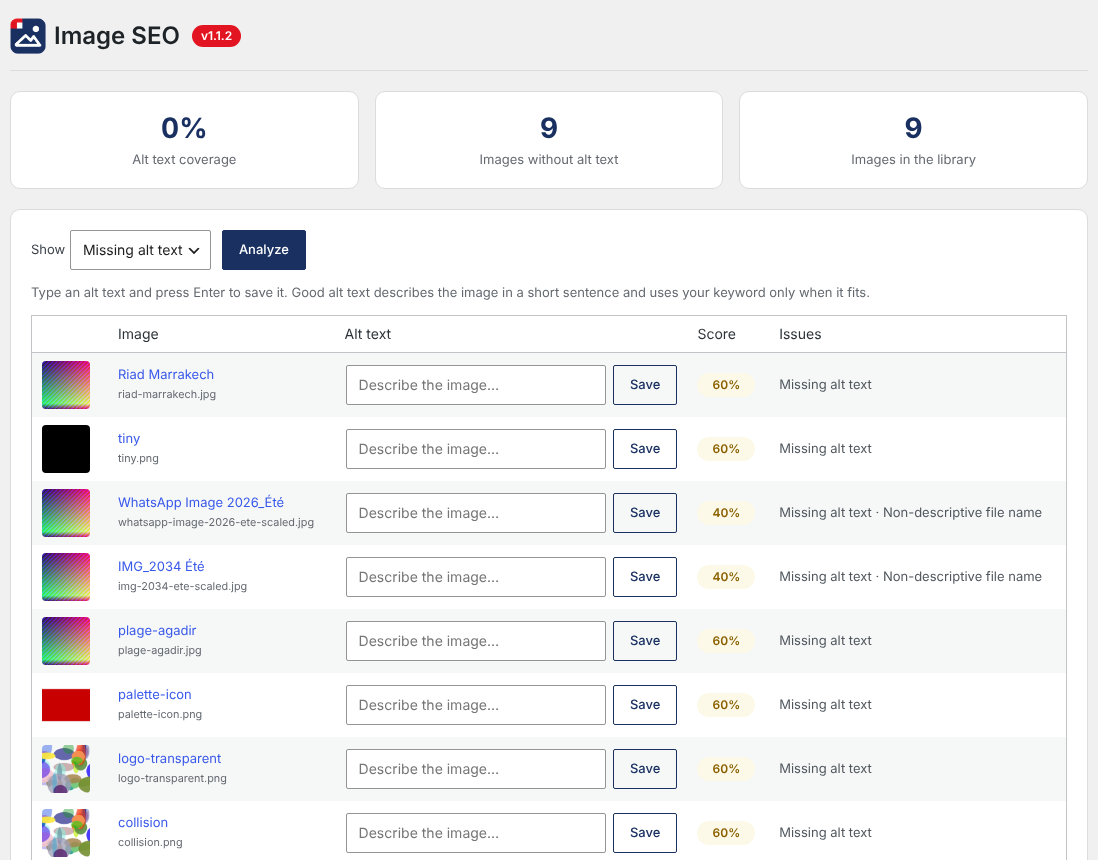Click the WhatsApp Image thumbnail
1098x860 pixels.
click(x=66, y=513)
